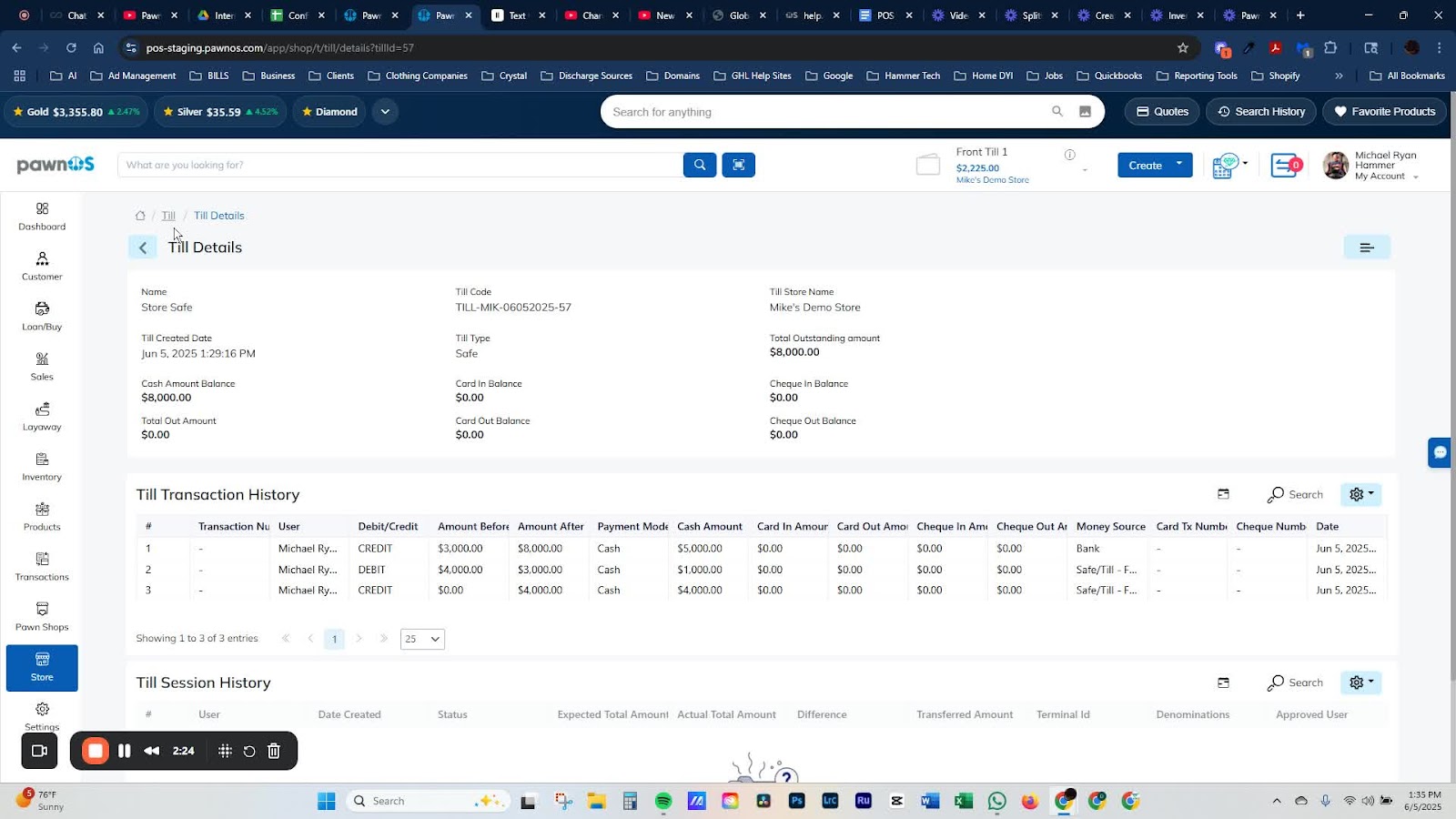Viewport: 1456px width, 819px height.
Task: Click the Create button
Action: 1145,165
